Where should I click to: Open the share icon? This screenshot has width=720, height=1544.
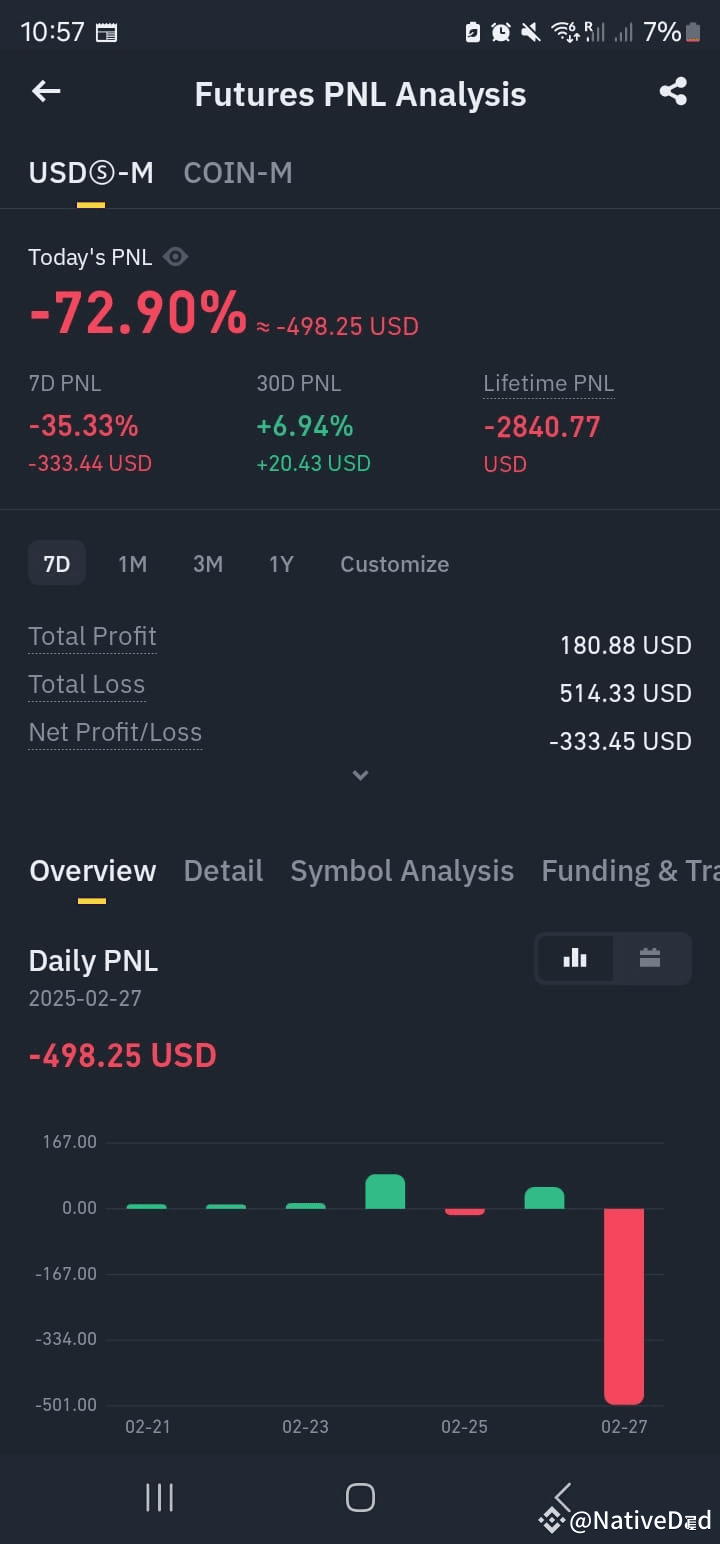pos(673,92)
